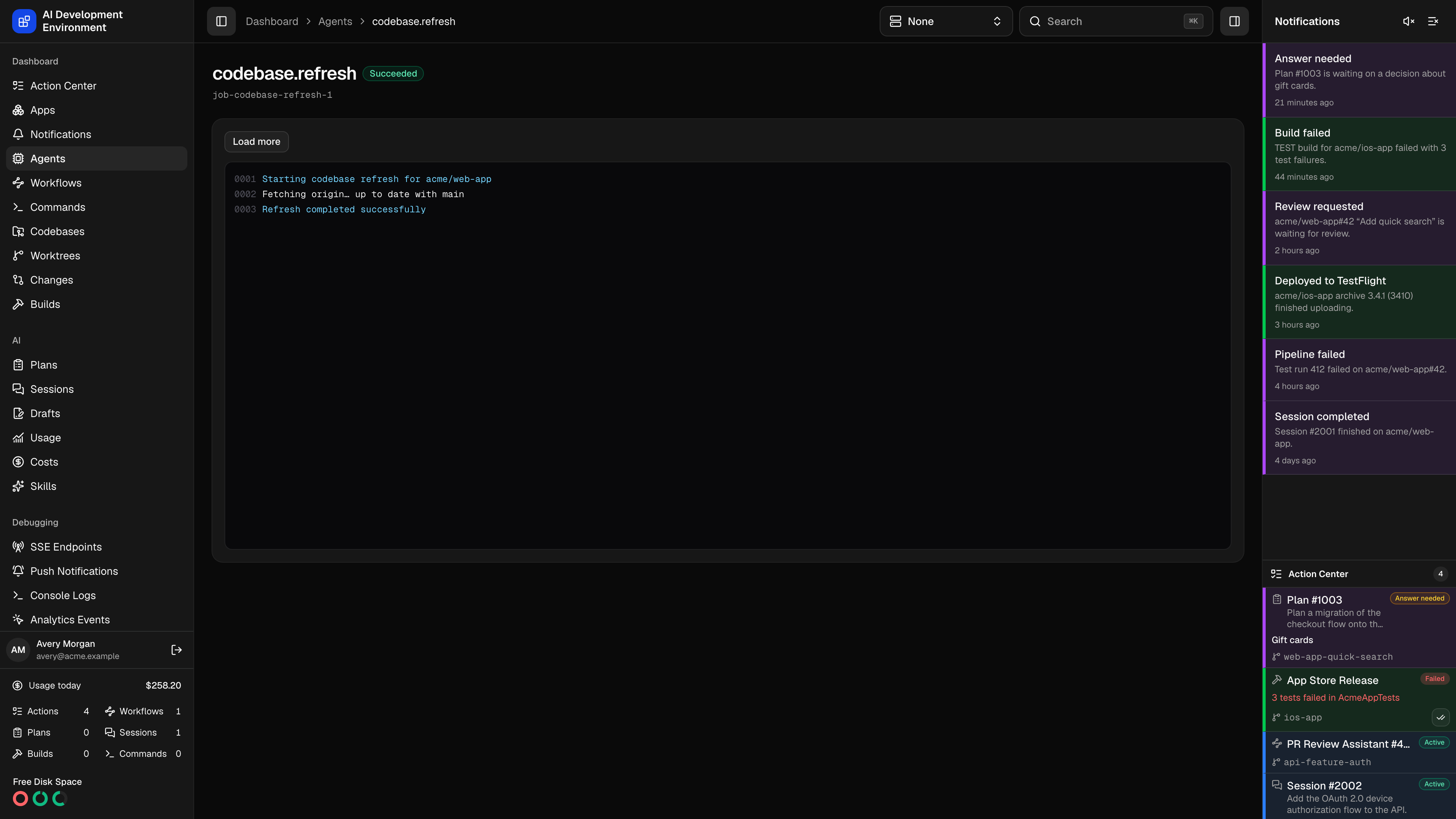Open Notifications in sidebar
The height and width of the screenshot is (819, 1456).
[x=97, y=135]
